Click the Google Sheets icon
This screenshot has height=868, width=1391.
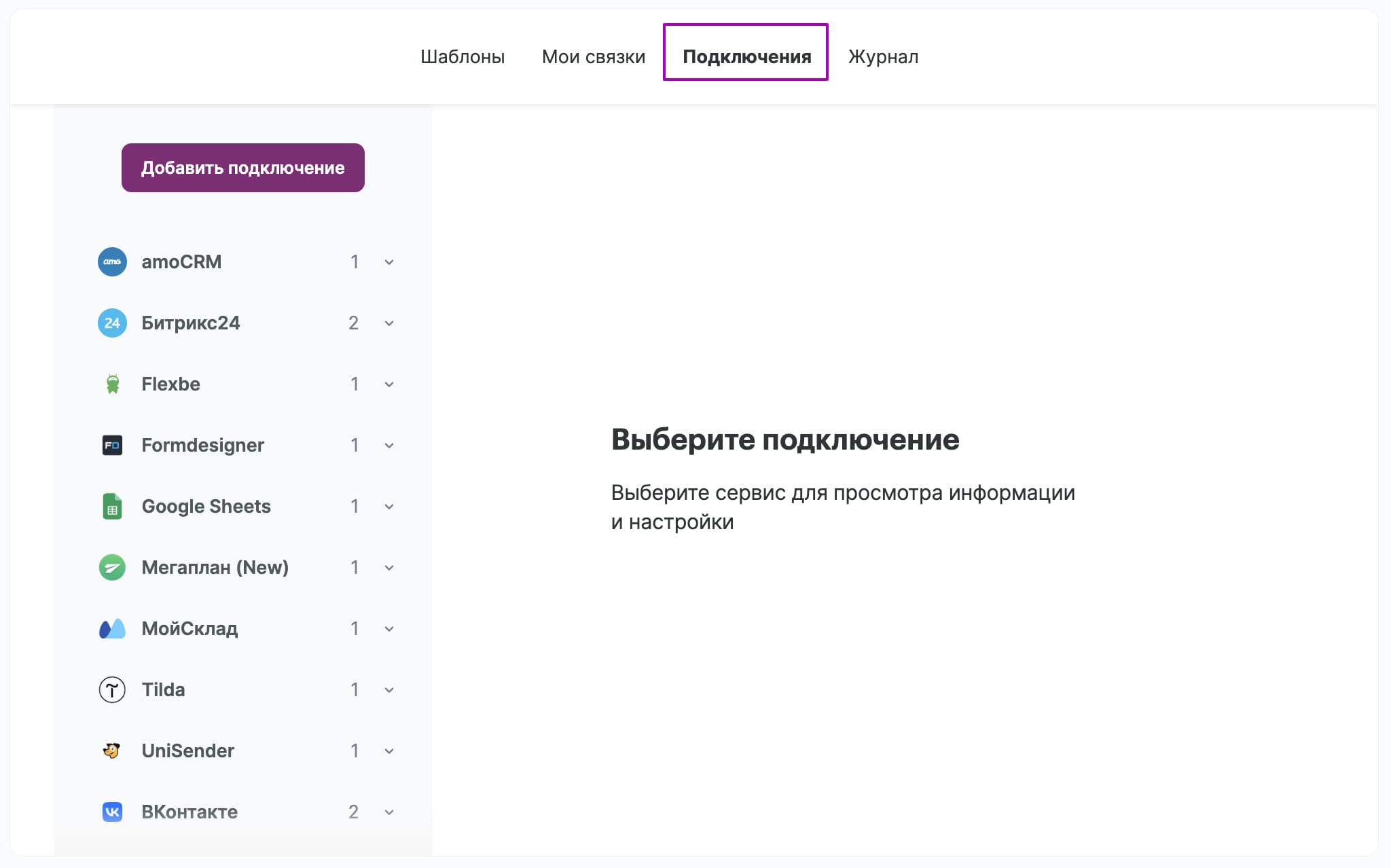tap(112, 506)
